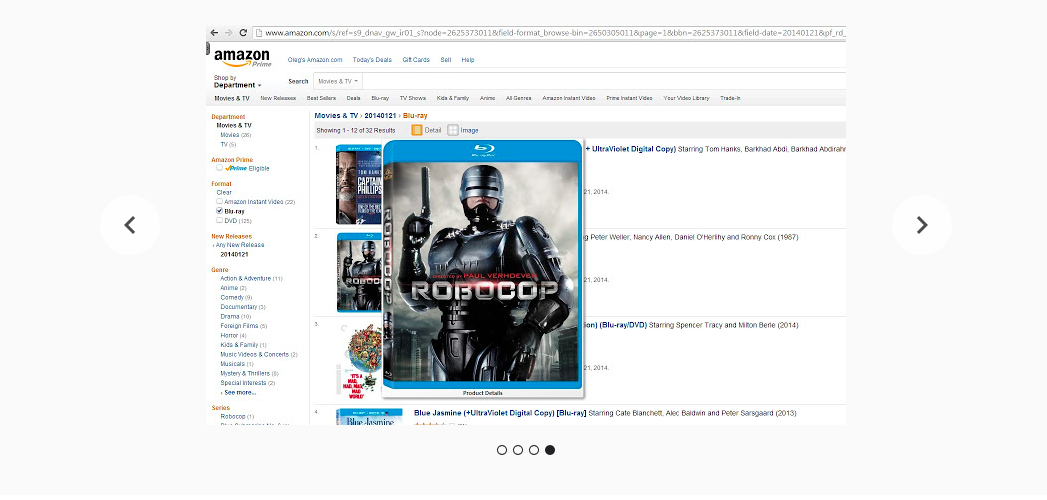Viewport: 1047px width, 500px height.
Task: Click the Amazon Prime logo
Action: point(242,58)
